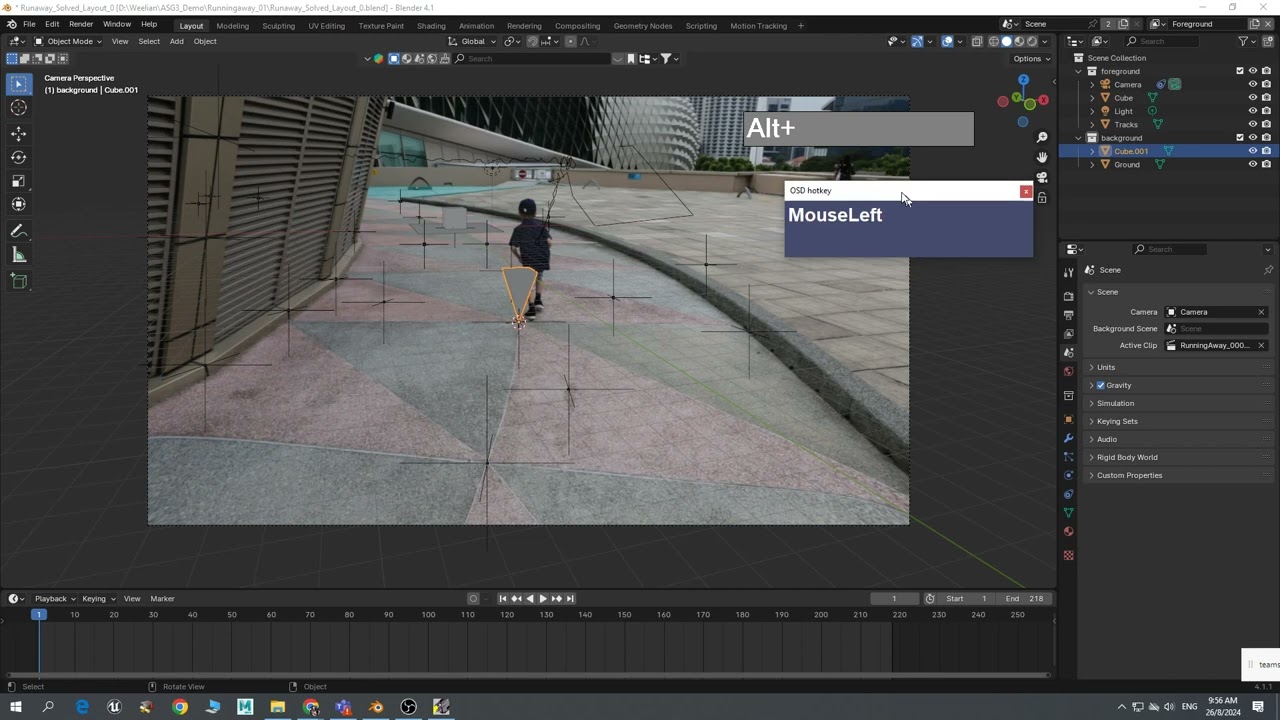
Task: Expand the Units panel
Action: coord(1106,367)
